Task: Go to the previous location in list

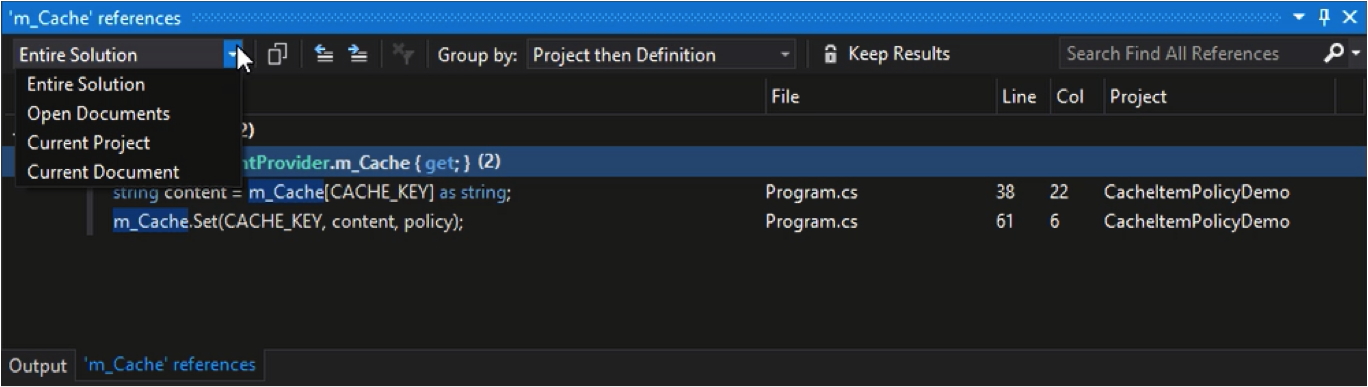Action: pos(324,55)
